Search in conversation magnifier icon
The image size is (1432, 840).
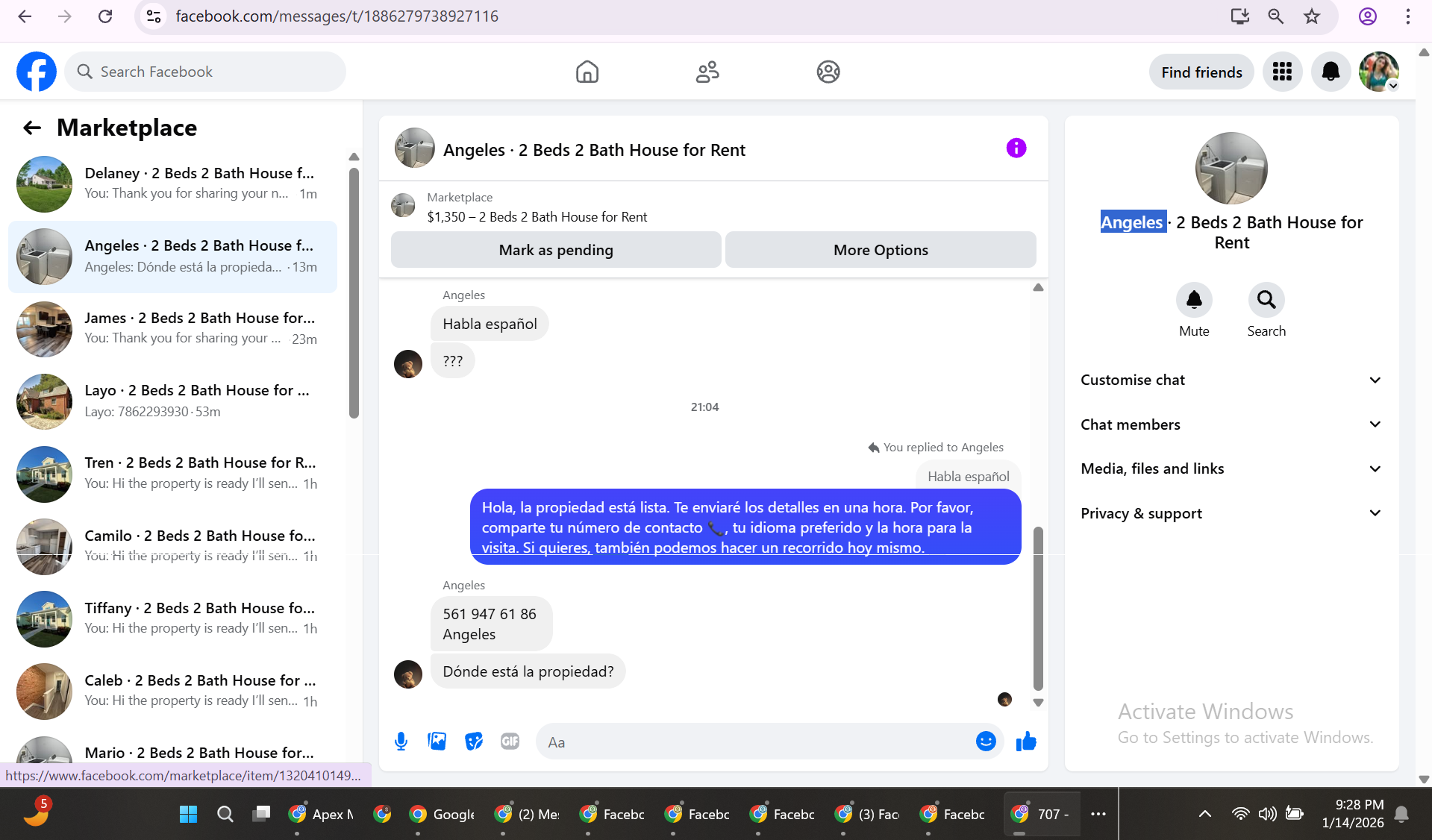pos(1266,300)
